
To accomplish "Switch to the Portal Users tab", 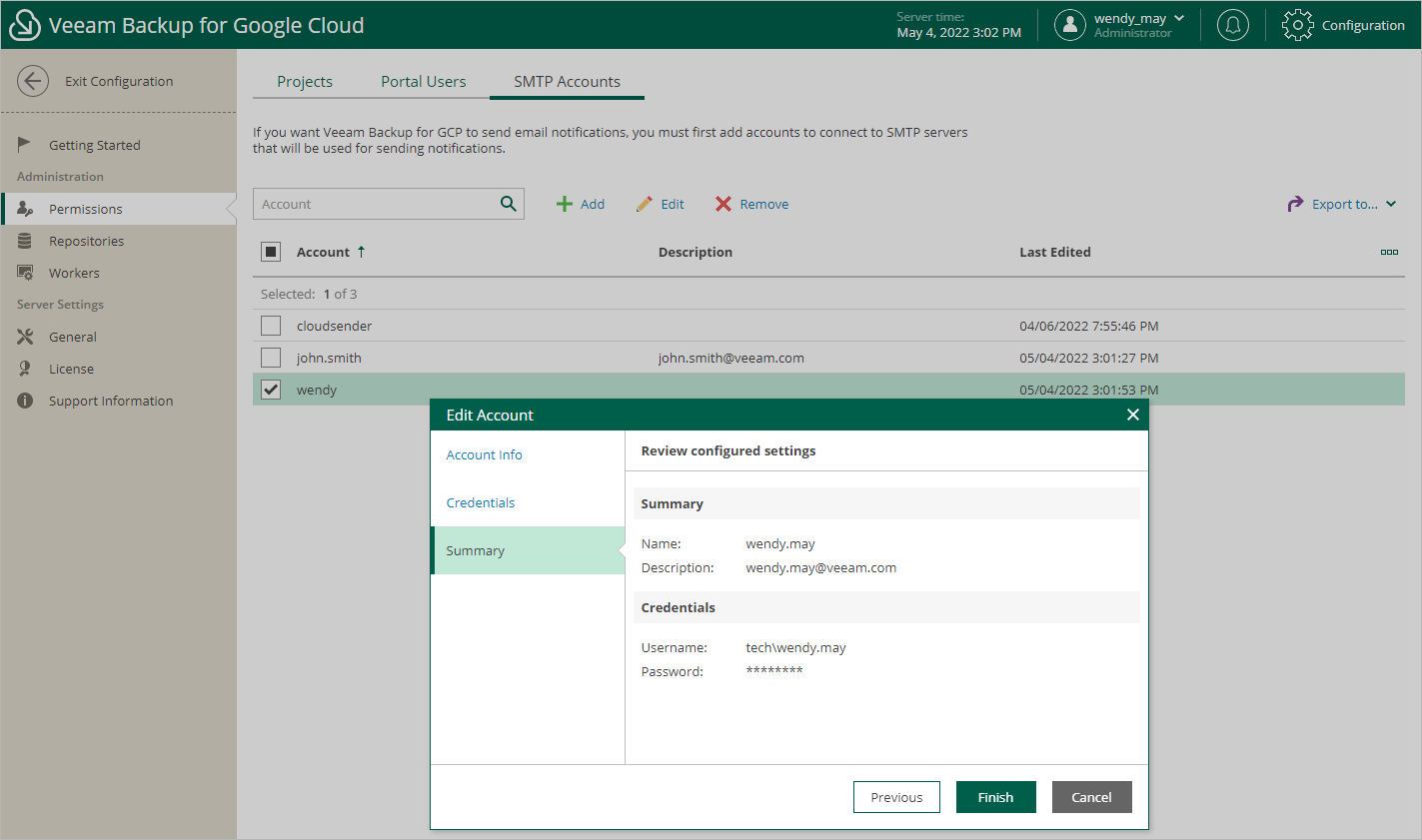I will (424, 82).
